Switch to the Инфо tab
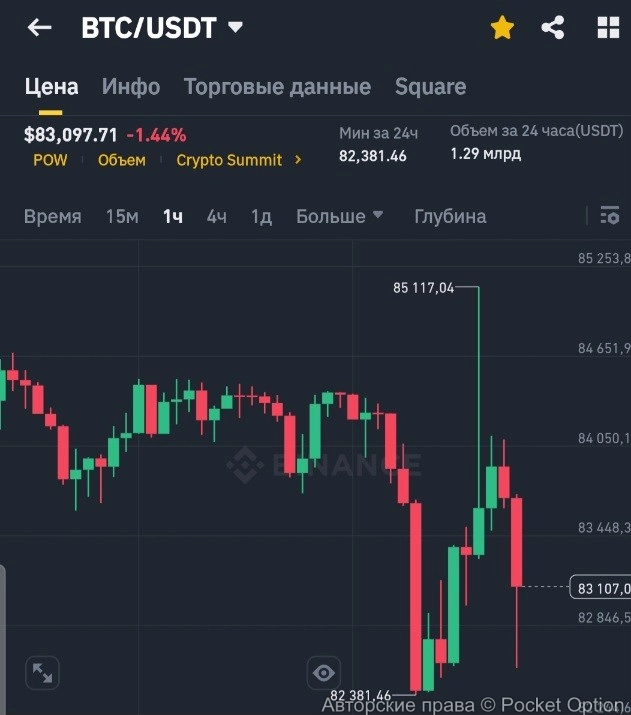 click(131, 87)
